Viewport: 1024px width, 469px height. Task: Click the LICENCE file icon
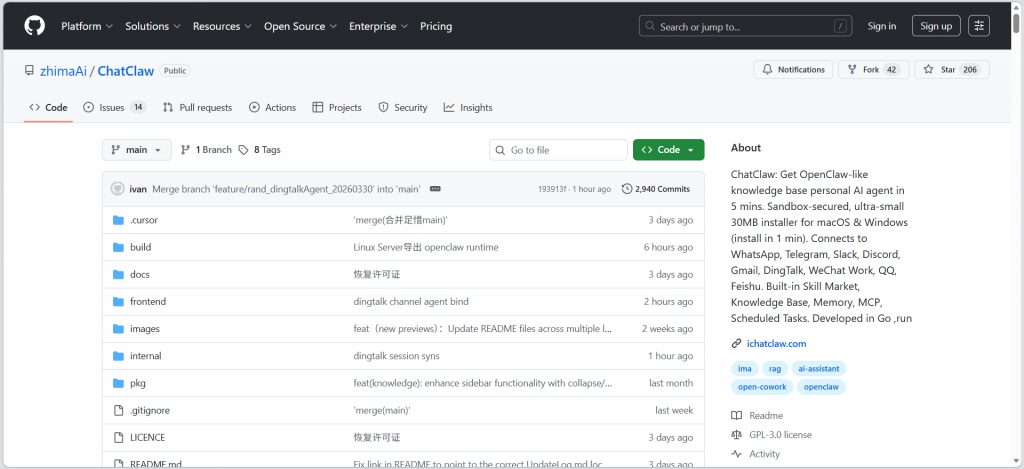coord(118,438)
